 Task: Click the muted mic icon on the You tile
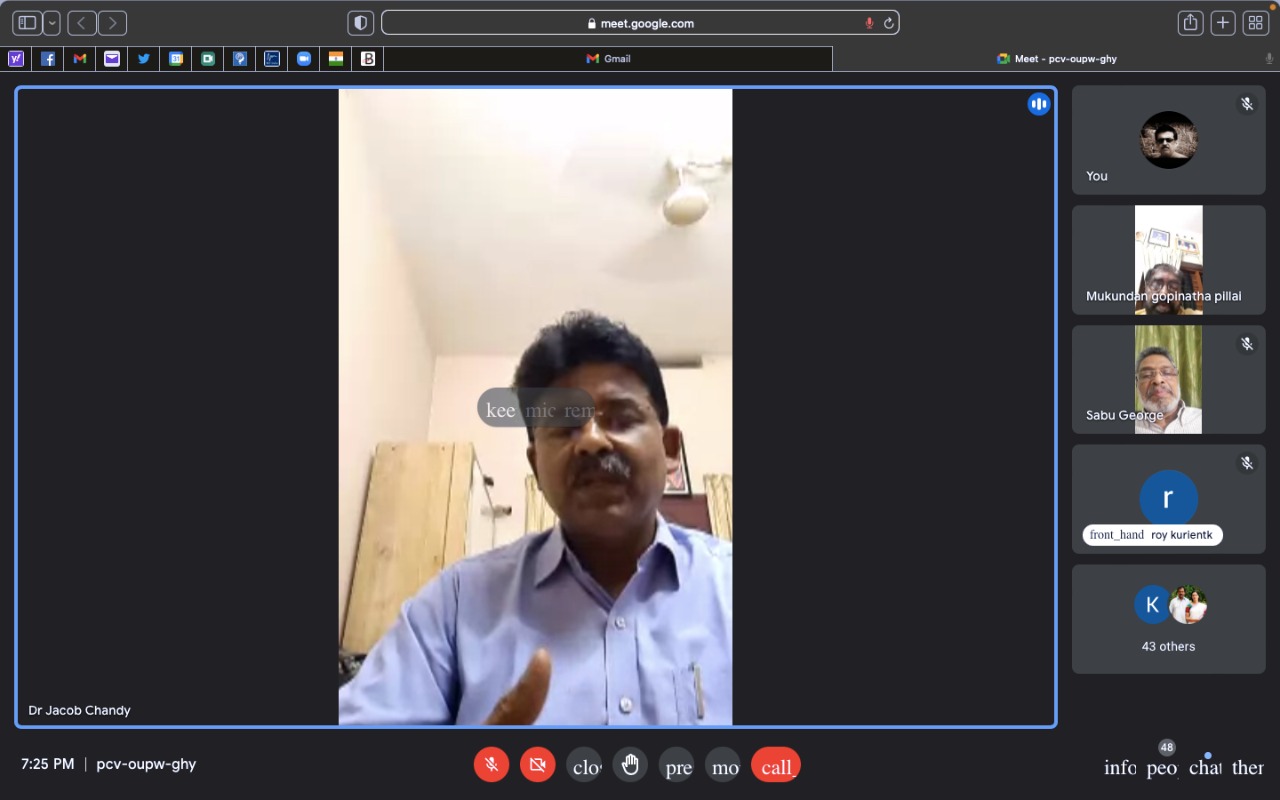(x=1247, y=104)
